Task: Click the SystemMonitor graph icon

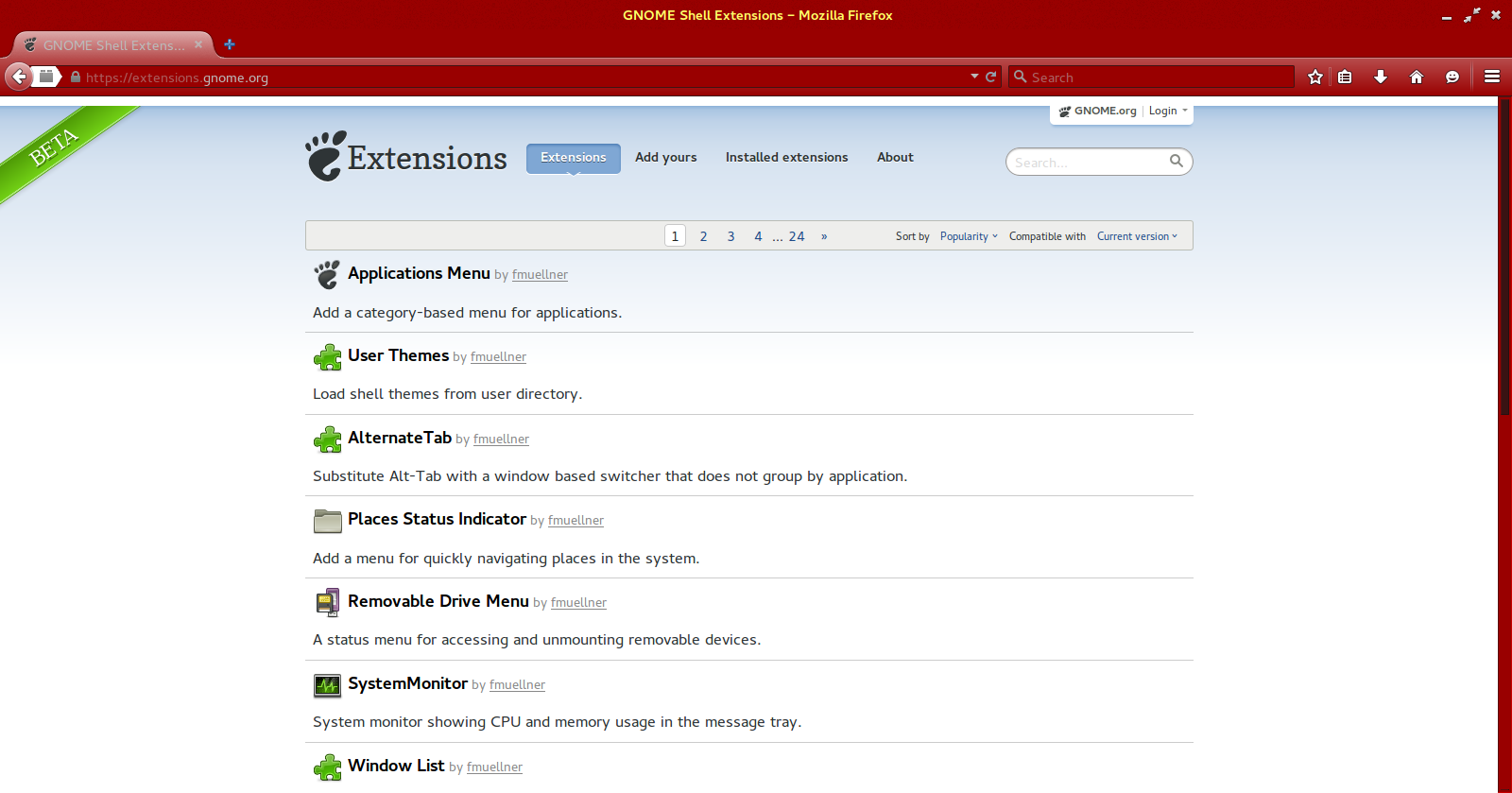Action: pos(327,685)
